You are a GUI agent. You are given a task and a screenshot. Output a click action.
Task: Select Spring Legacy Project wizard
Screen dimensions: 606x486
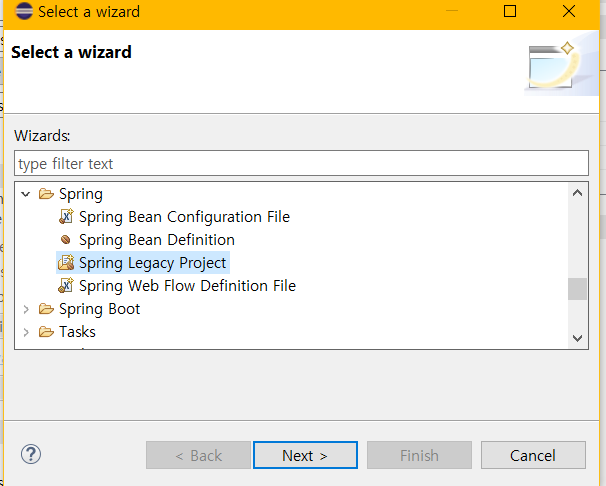pos(152,263)
